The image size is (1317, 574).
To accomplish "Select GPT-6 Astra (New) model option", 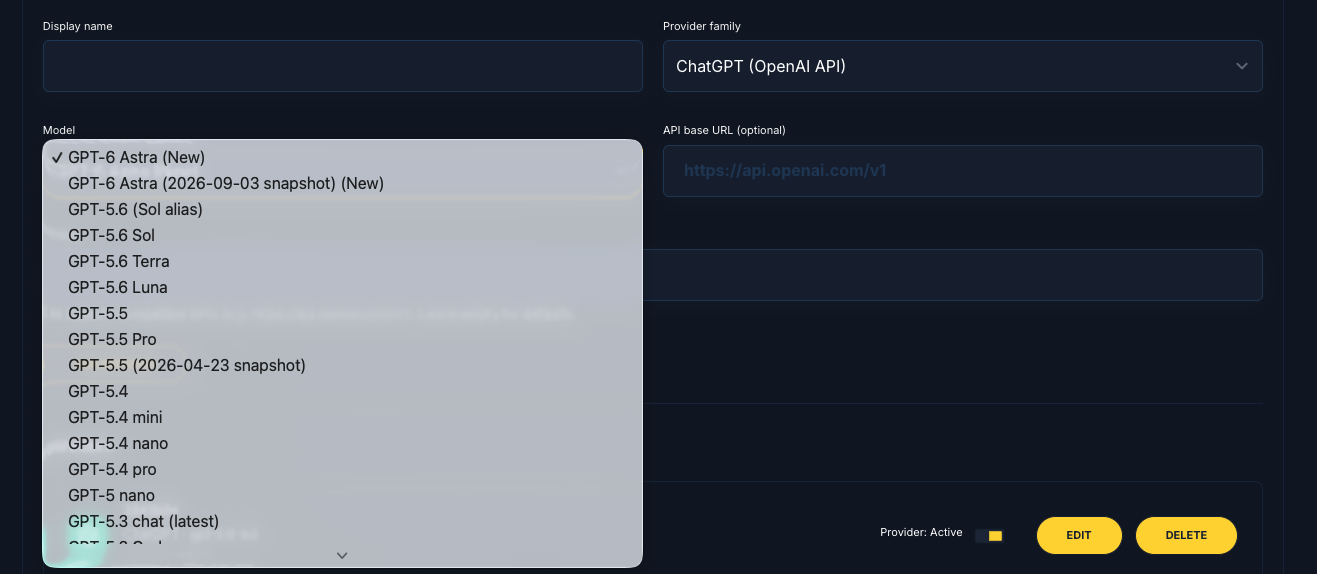I will [342, 157].
